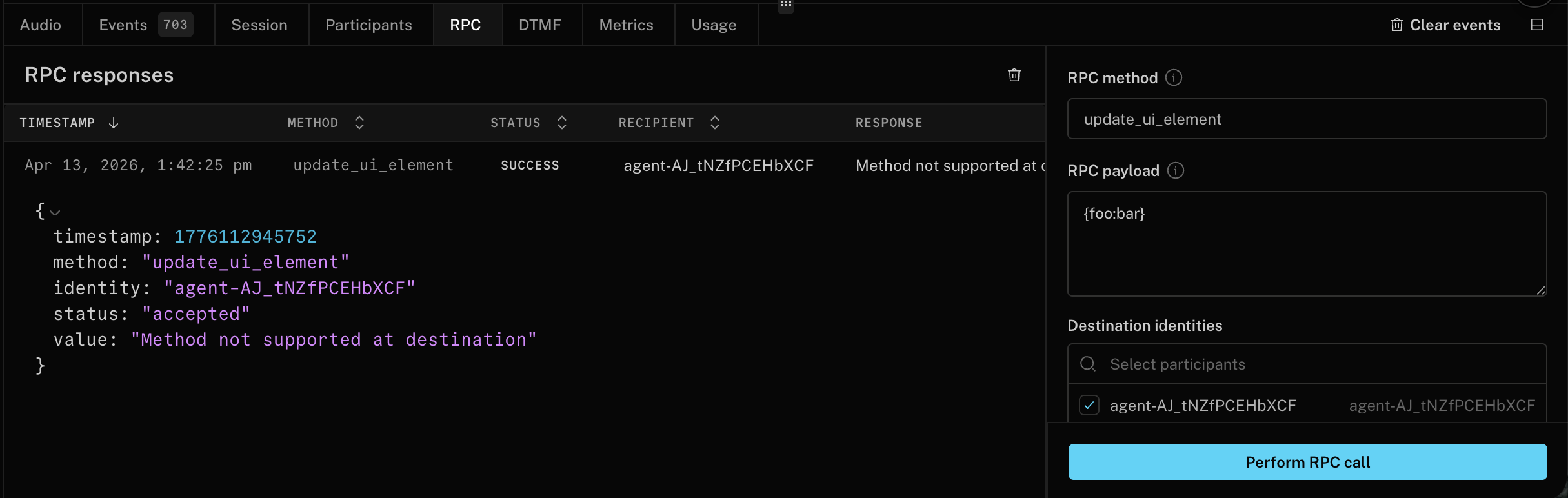The width and height of the screenshot is (1568, 498).
Task: Click the search icon in Select participants
Action: tap(1088, 364)
